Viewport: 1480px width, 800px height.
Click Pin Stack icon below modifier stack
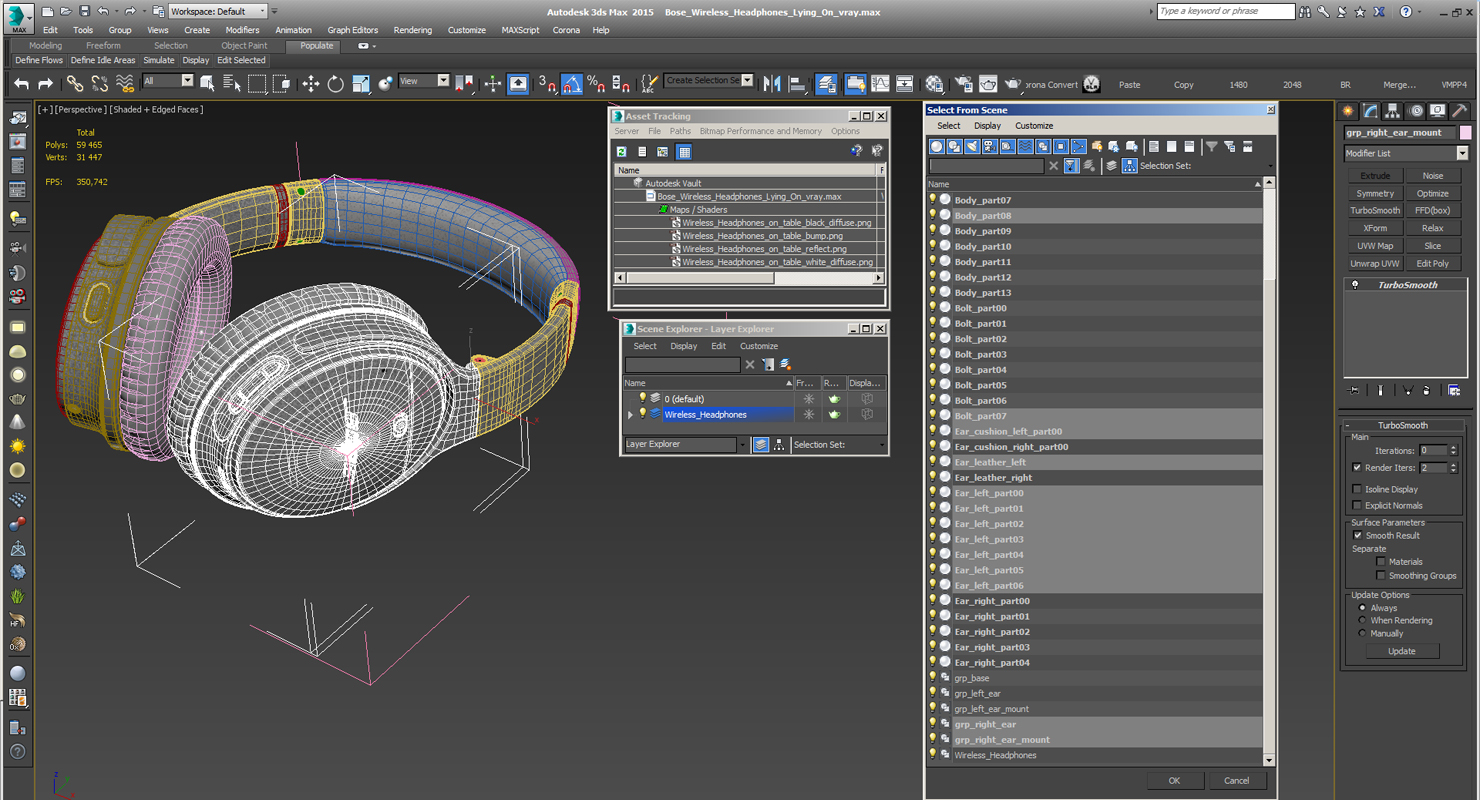tap(1355, 390)
